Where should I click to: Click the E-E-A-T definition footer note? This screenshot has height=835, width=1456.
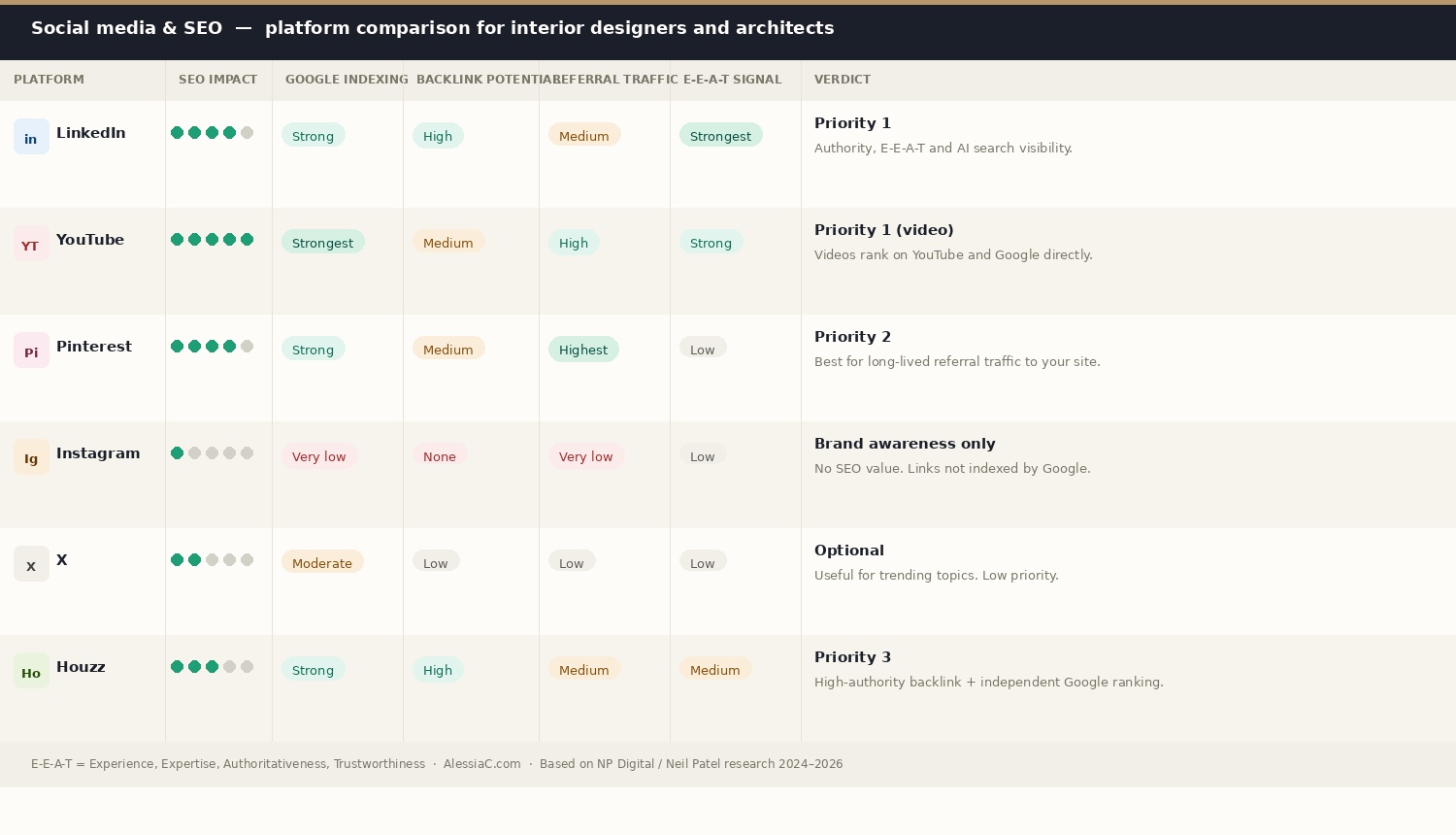228,764
